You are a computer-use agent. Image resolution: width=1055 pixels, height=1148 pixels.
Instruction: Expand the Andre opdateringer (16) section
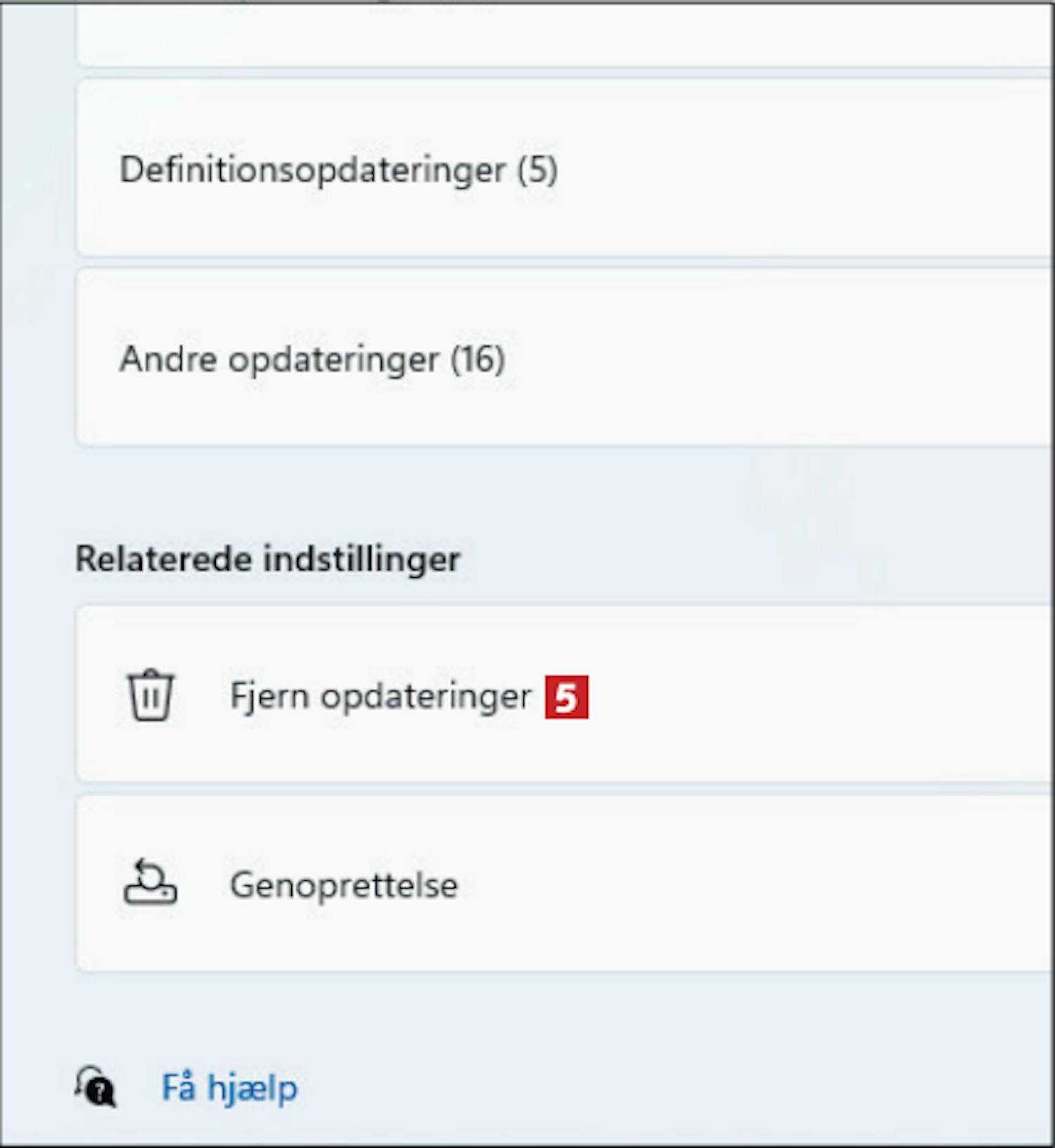(x=564, y=358)
